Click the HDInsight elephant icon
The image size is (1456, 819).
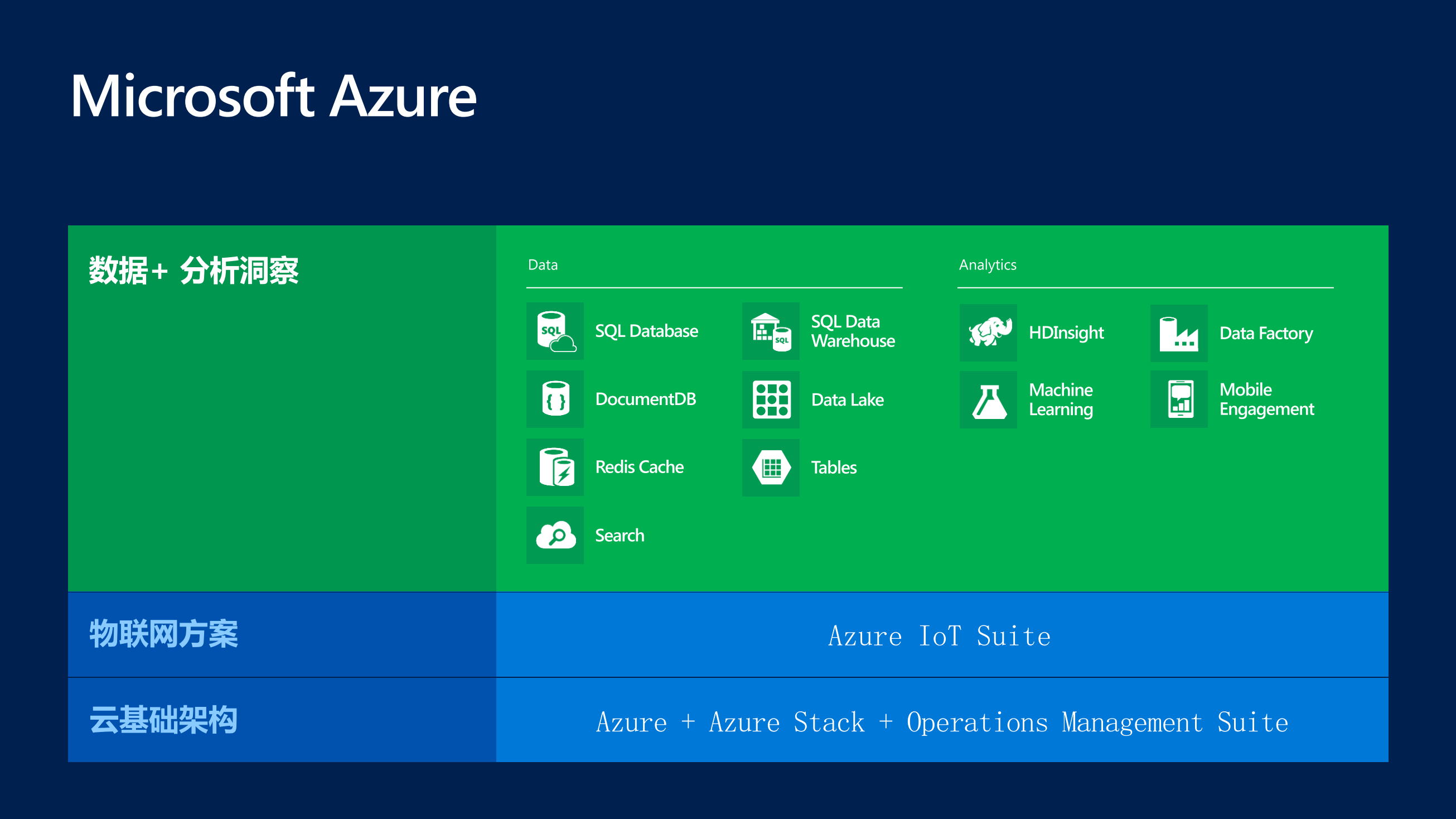(x=988, y=333)
